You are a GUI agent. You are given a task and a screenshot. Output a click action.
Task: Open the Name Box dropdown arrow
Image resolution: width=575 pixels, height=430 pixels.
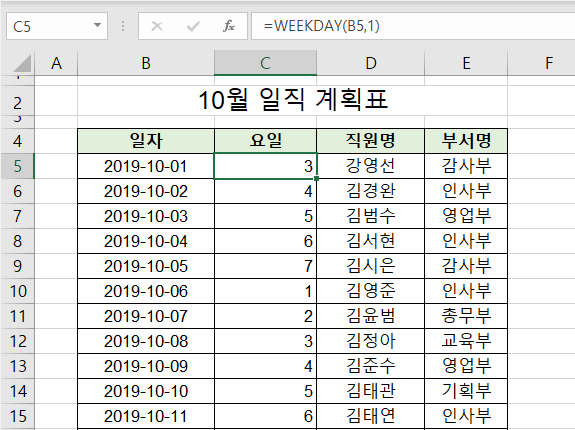(x=97, y=26)
